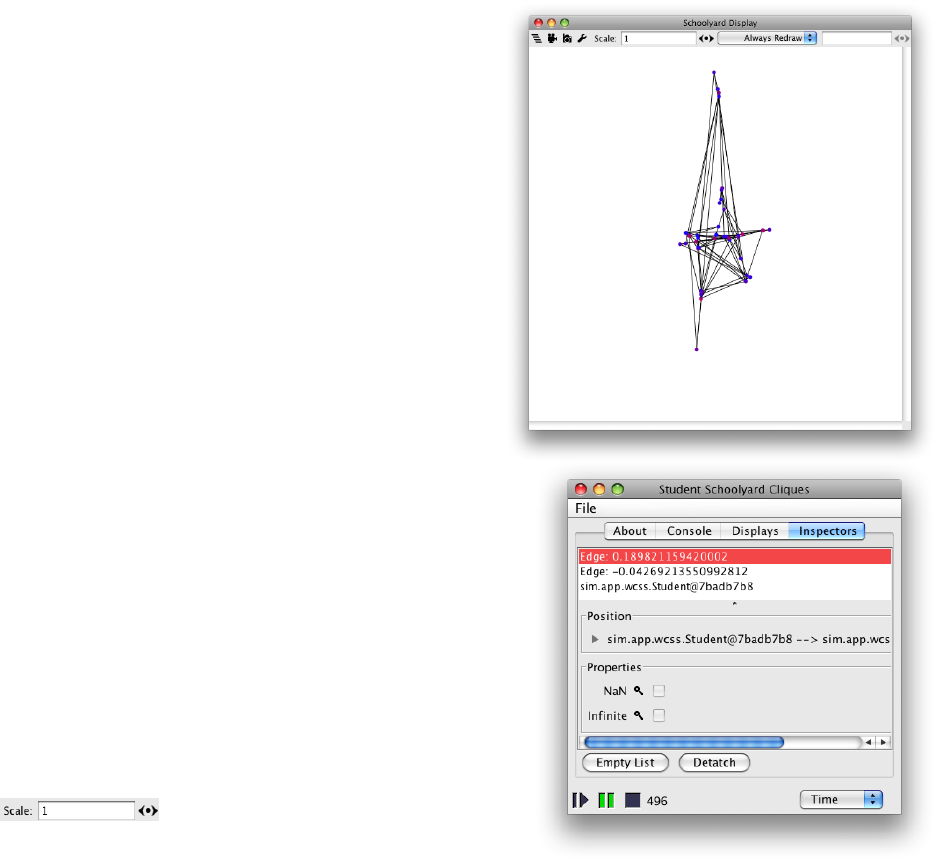
Task: Click the Scale field in Schoolyard Display toolbar
Action: tap(658, 38)
